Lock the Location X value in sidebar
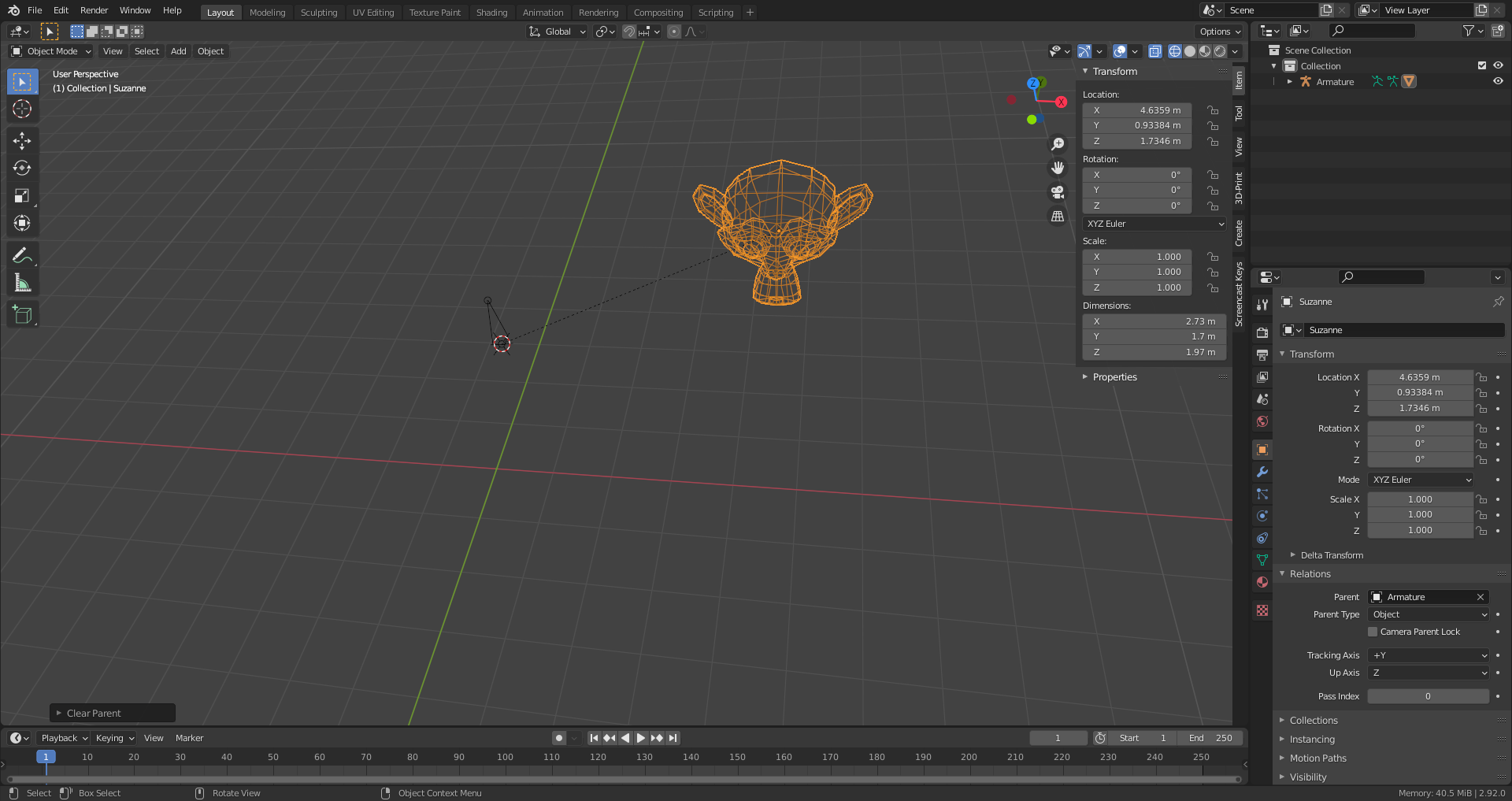 click(1213, 110)
